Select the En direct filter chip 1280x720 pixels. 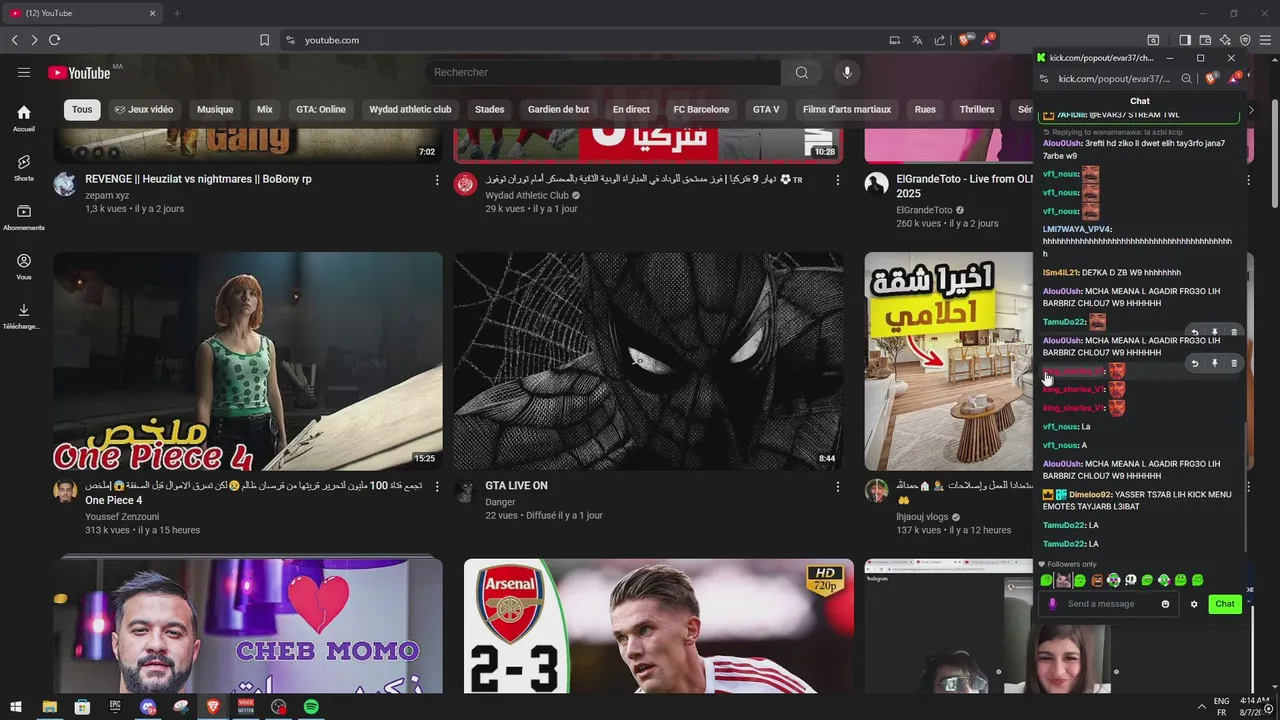point(631,109)
